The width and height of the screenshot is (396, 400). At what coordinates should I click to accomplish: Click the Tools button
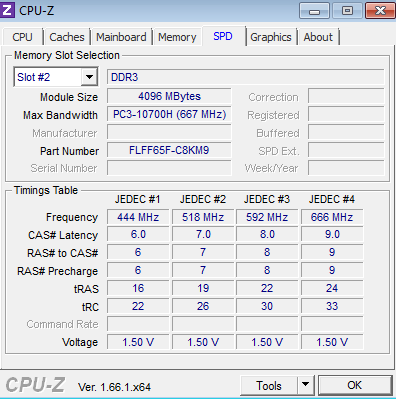coord(269,386)
